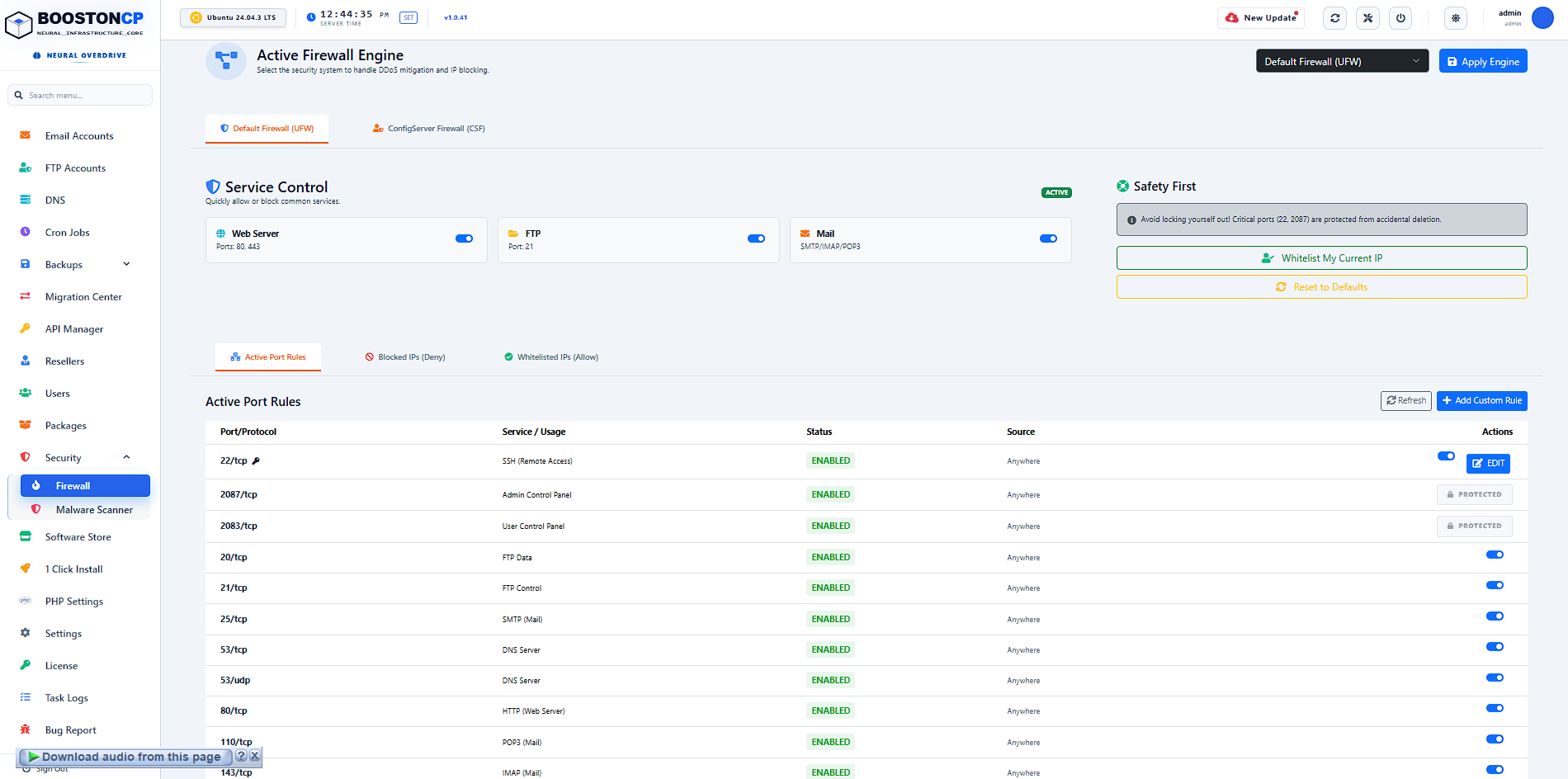Open the Blocked IPs (Deny) tab
The image size is (1568, 779).
405,357
